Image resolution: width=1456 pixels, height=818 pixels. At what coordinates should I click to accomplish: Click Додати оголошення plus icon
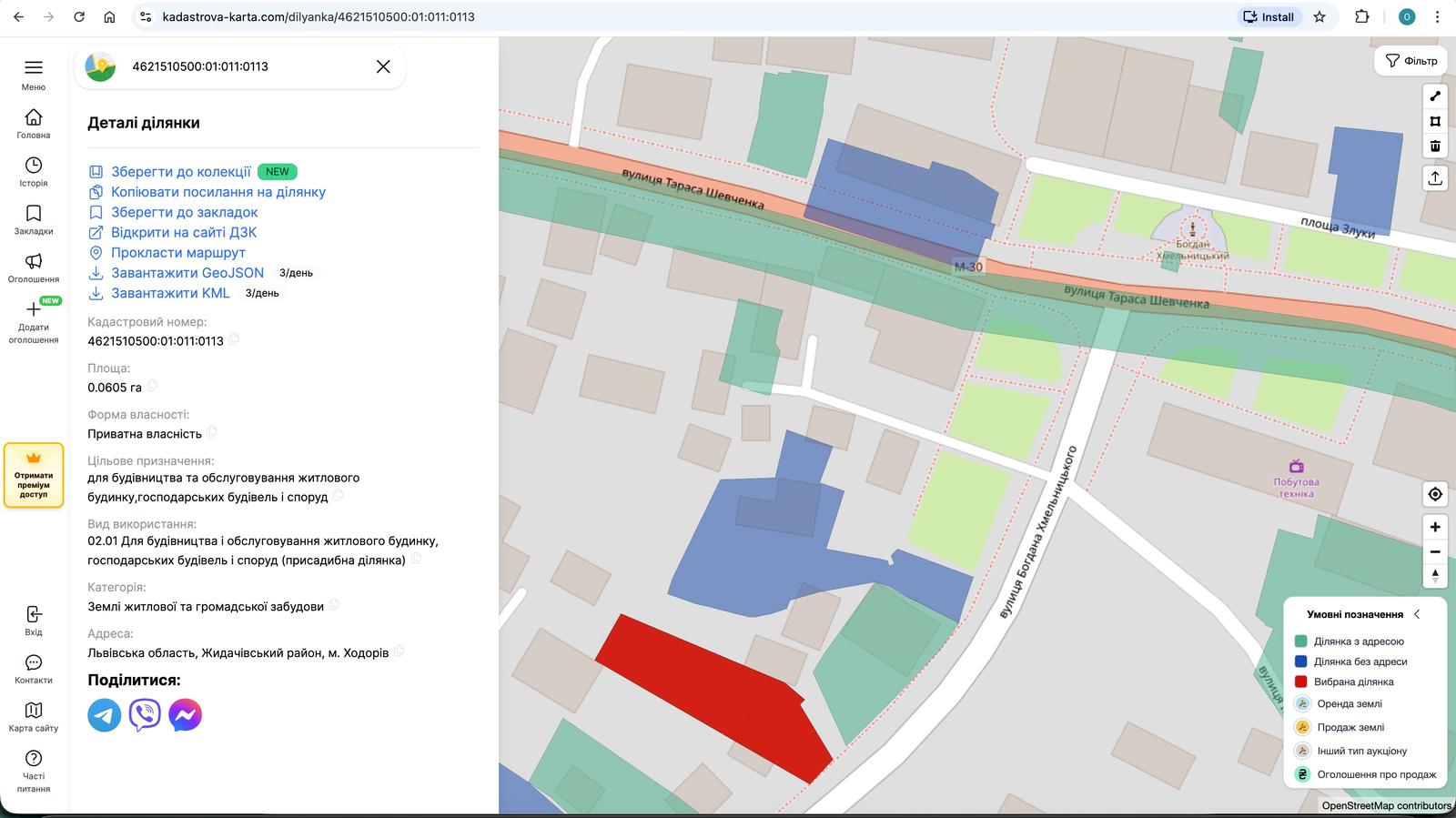[34, 321]
